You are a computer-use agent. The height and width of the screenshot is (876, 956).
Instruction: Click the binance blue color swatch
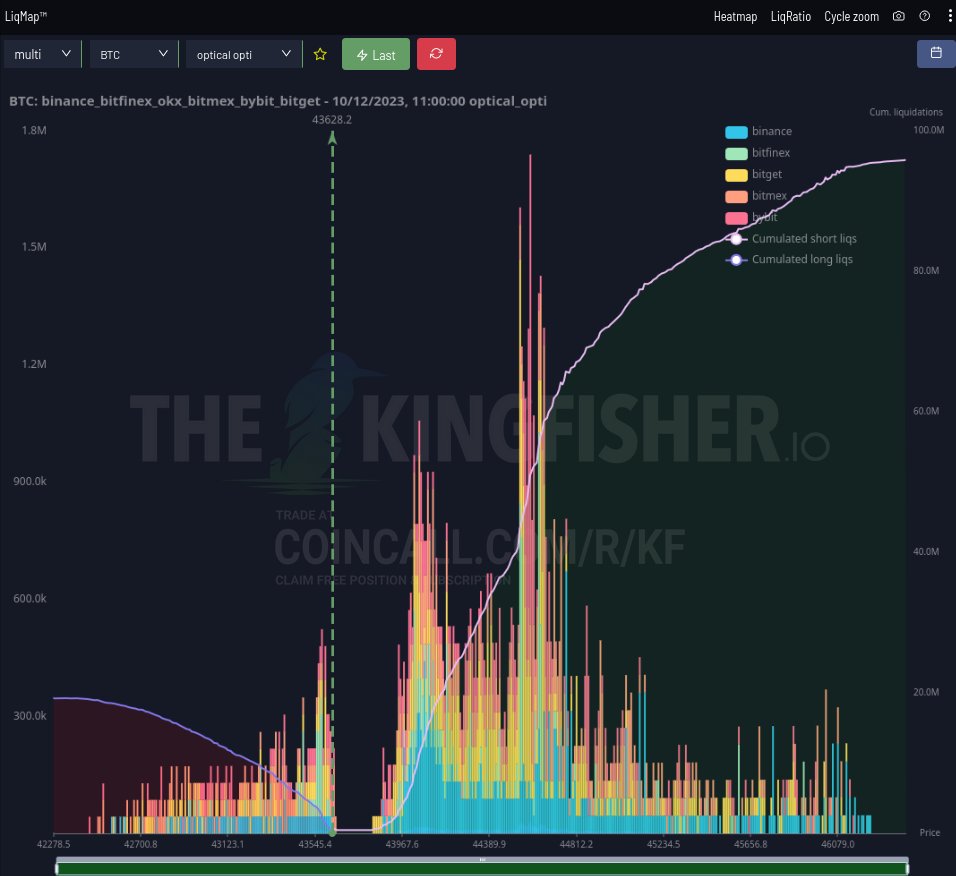click(736, 132)
